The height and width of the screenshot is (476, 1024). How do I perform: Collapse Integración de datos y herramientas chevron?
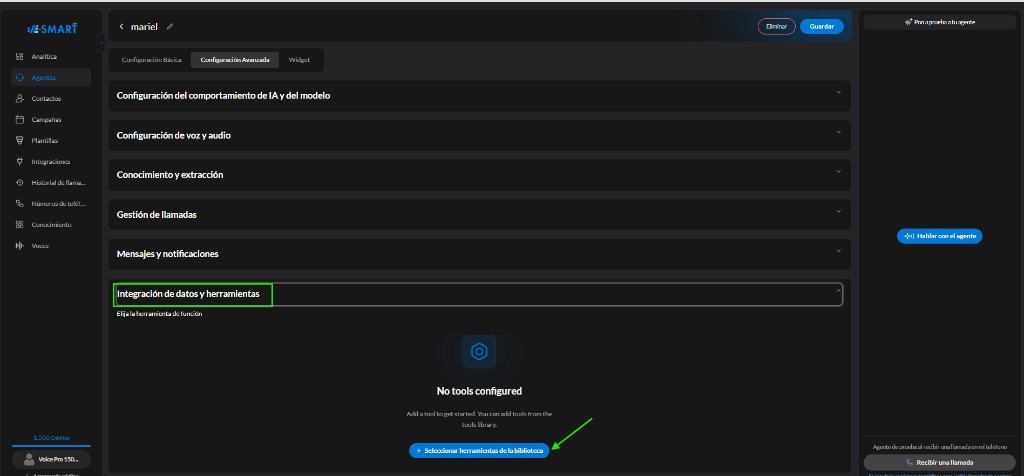click(x=839, y=291)
